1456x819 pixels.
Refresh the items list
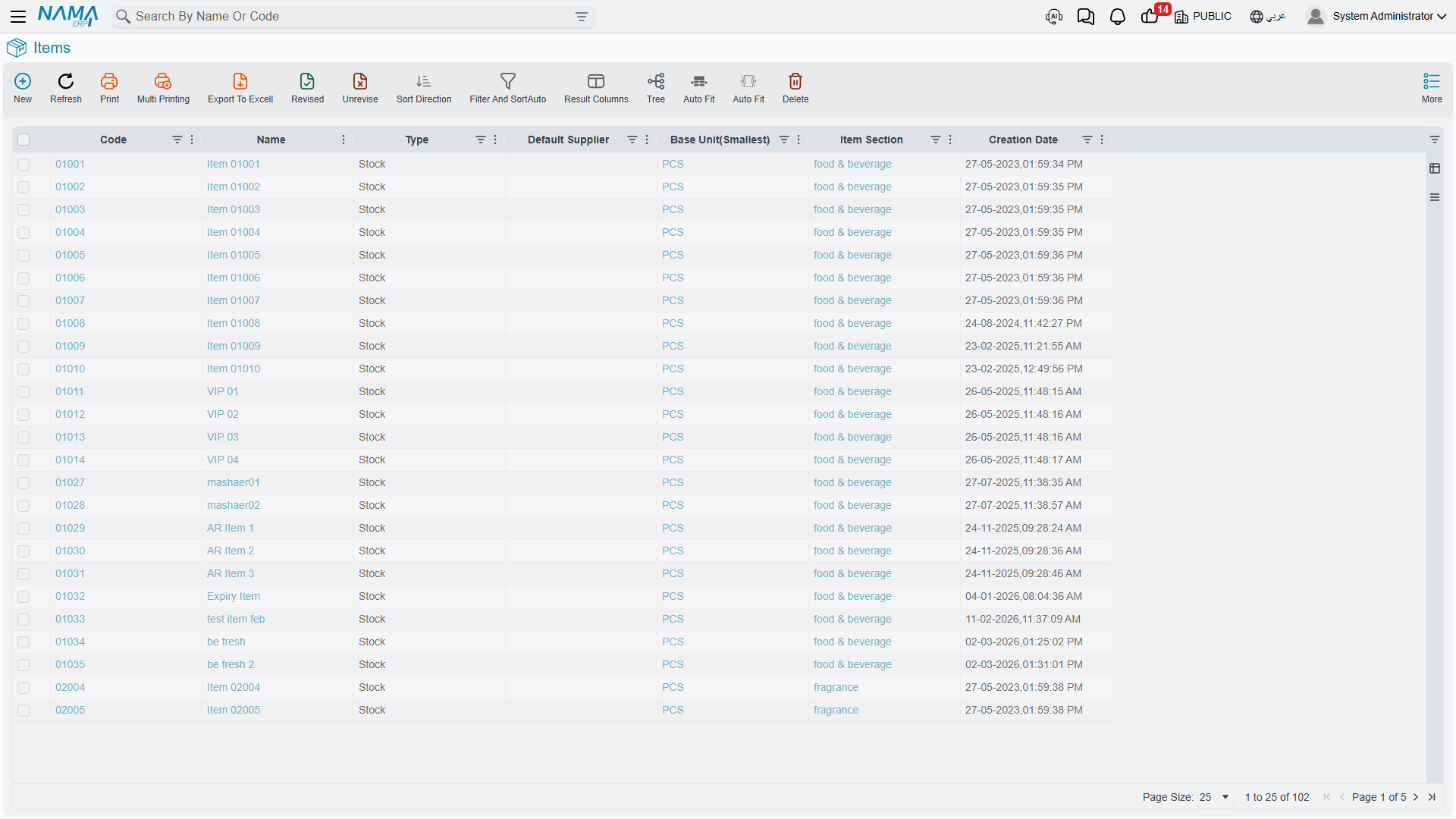click(66, 88)
